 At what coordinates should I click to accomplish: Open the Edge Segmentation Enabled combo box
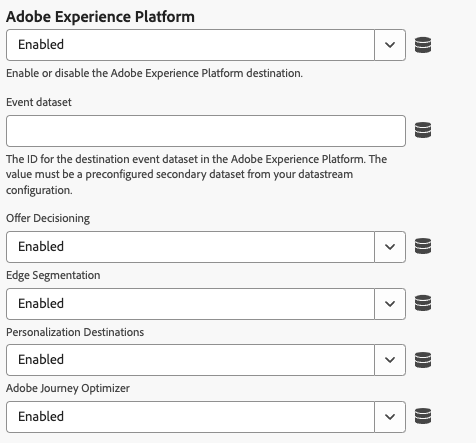click(x=206, y=304)
